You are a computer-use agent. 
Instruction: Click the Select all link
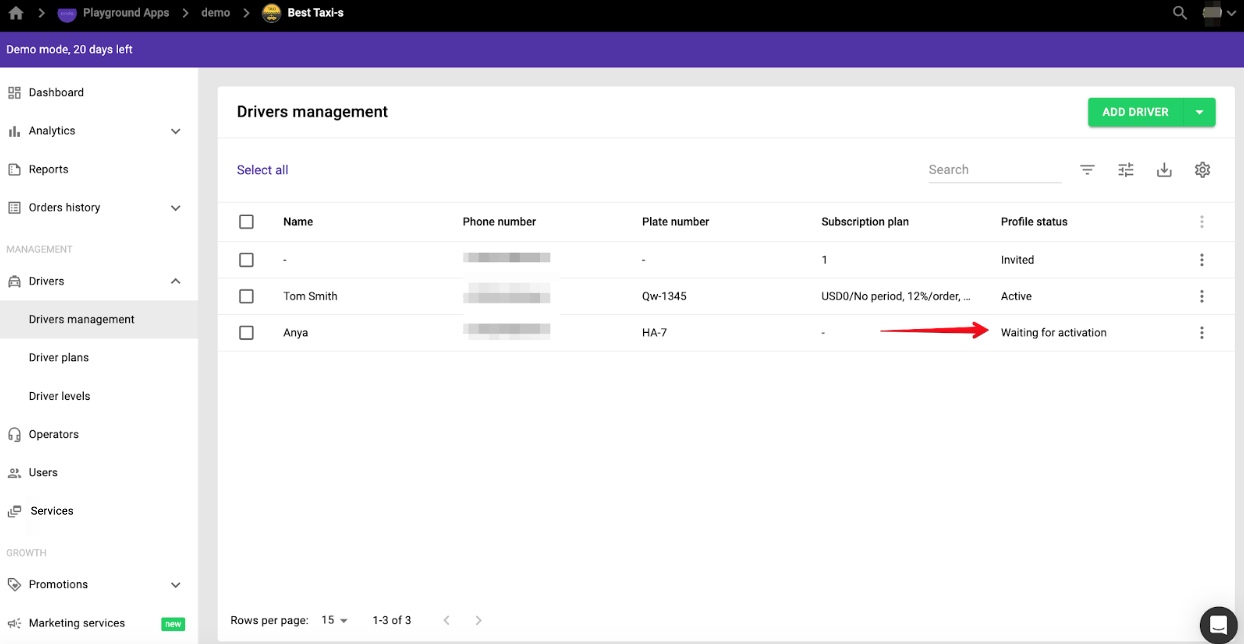262,170
